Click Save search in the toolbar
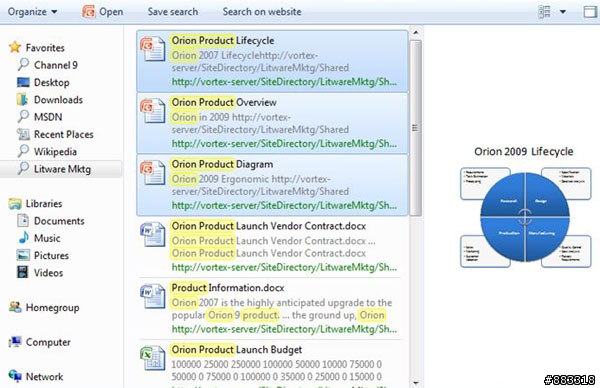This screenshot has height=388, width=600. pyautogui.click(x=173, y=12)
